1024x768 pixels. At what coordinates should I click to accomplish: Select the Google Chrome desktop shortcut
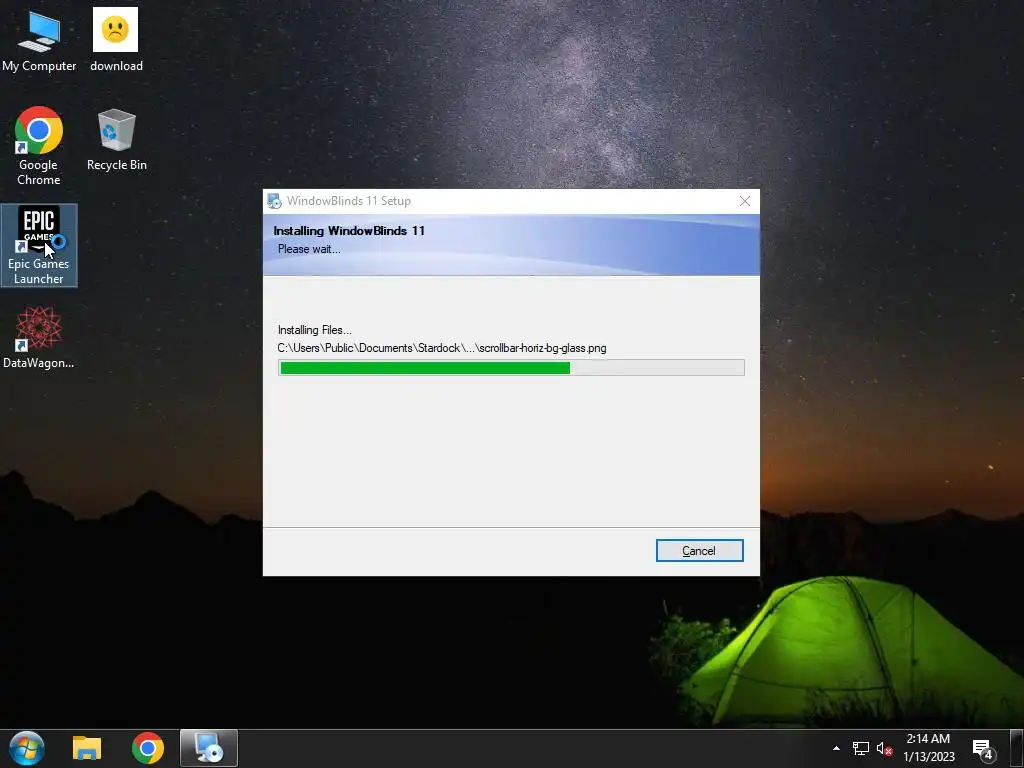[39, 146]
